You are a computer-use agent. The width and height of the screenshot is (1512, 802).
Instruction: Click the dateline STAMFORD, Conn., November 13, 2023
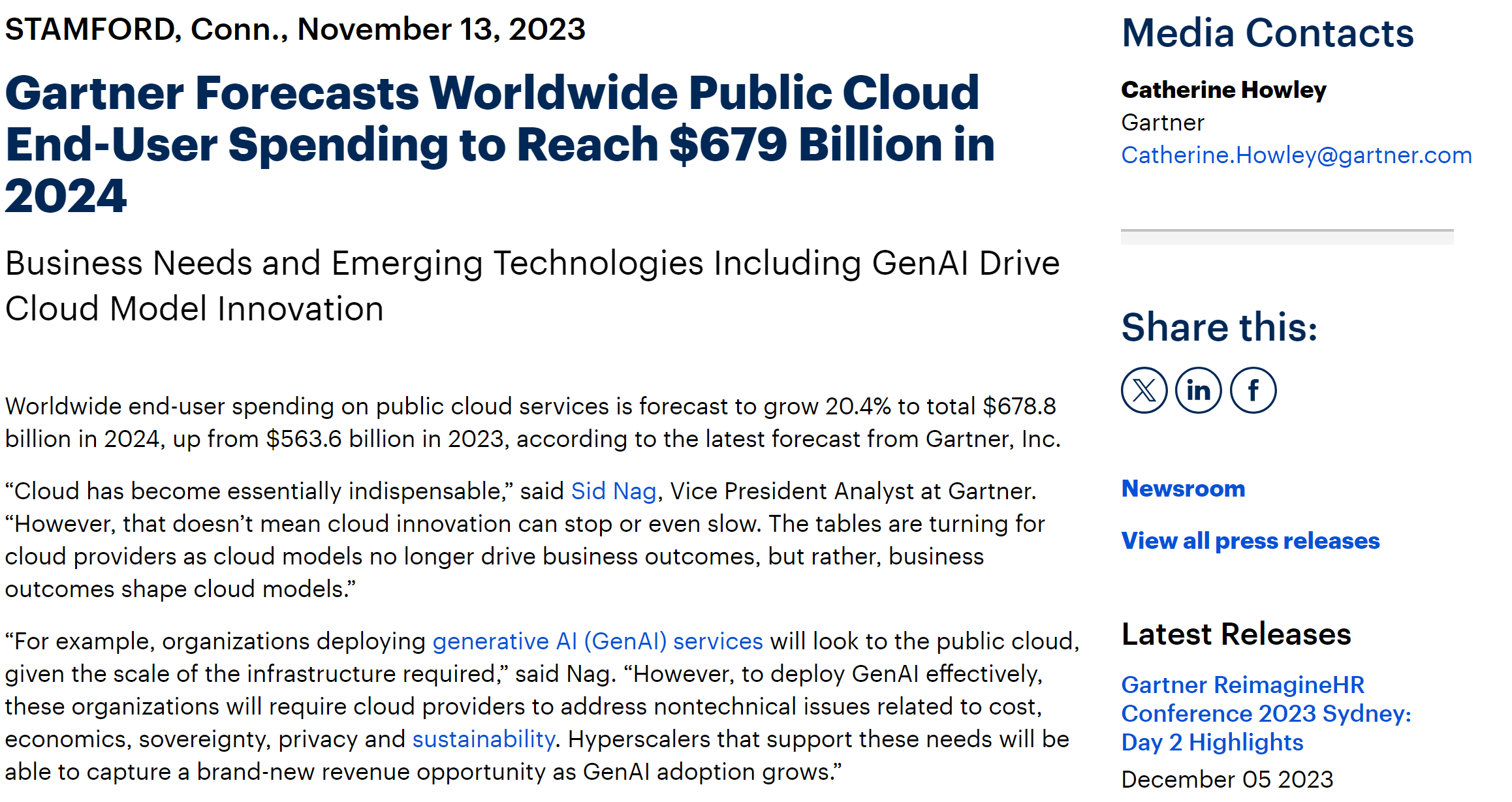[x=295, y=29]
